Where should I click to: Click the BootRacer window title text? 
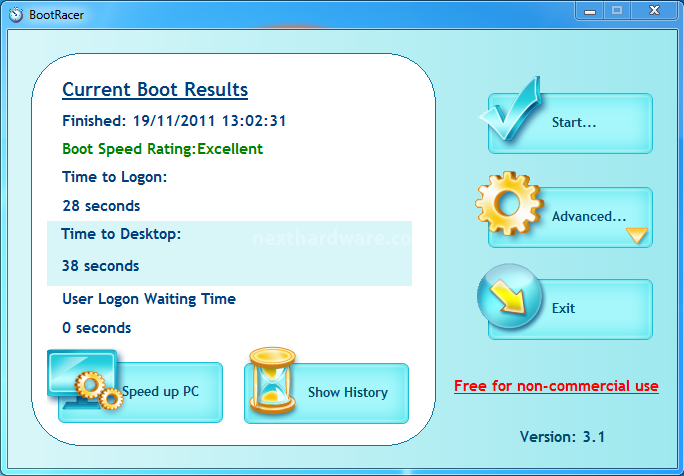(x=56, y=14)
